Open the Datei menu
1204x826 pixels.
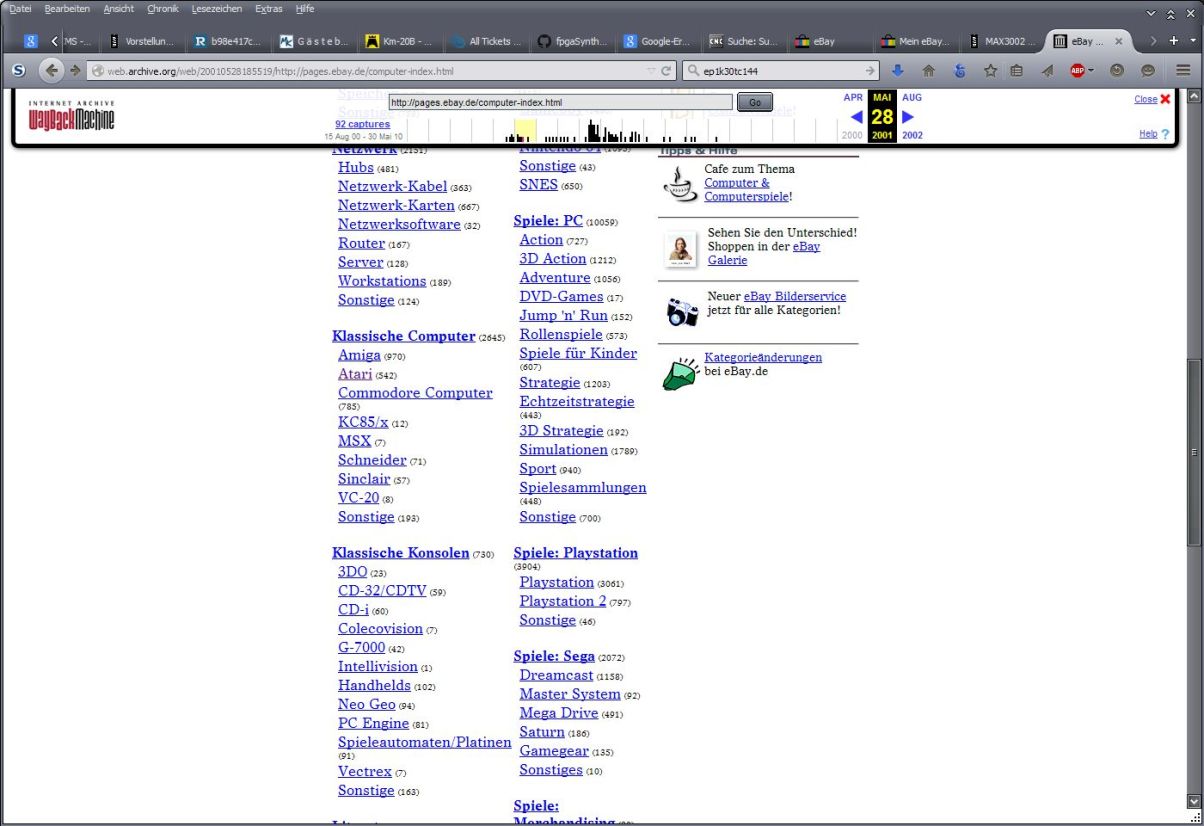[x=20, y=9]
